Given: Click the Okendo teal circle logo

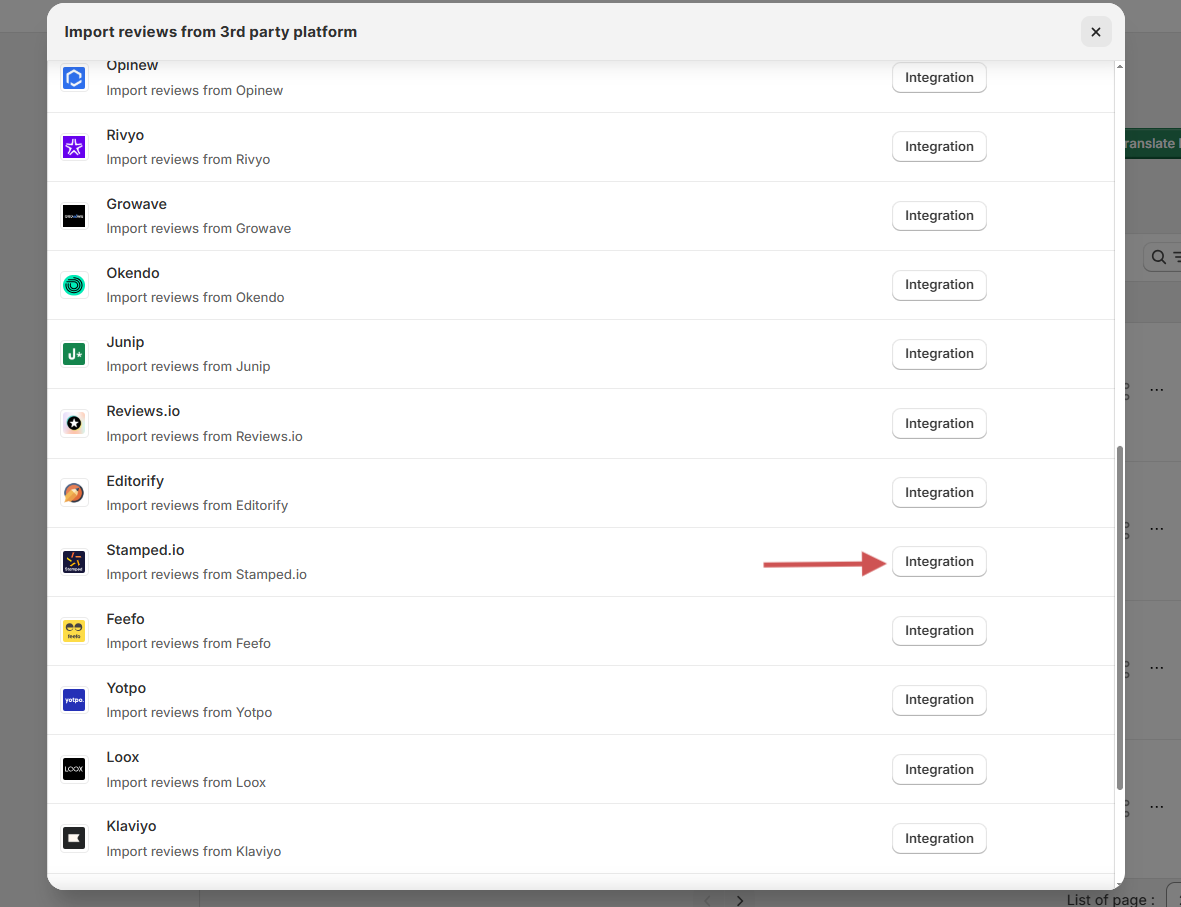Looking at the screenshot, I should (74, 285).
